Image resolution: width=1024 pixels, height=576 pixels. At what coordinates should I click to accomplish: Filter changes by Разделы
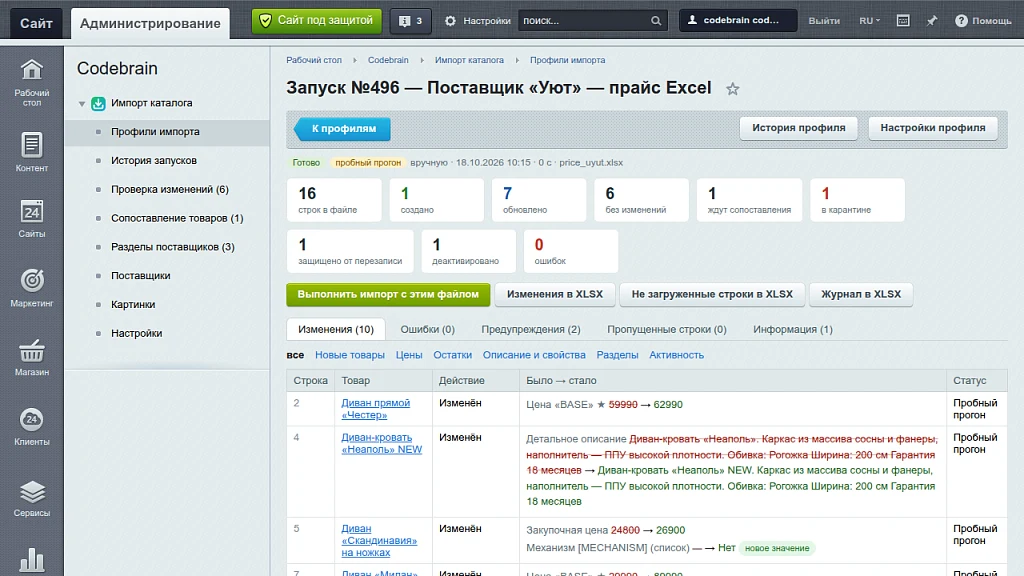click(617, 355)
